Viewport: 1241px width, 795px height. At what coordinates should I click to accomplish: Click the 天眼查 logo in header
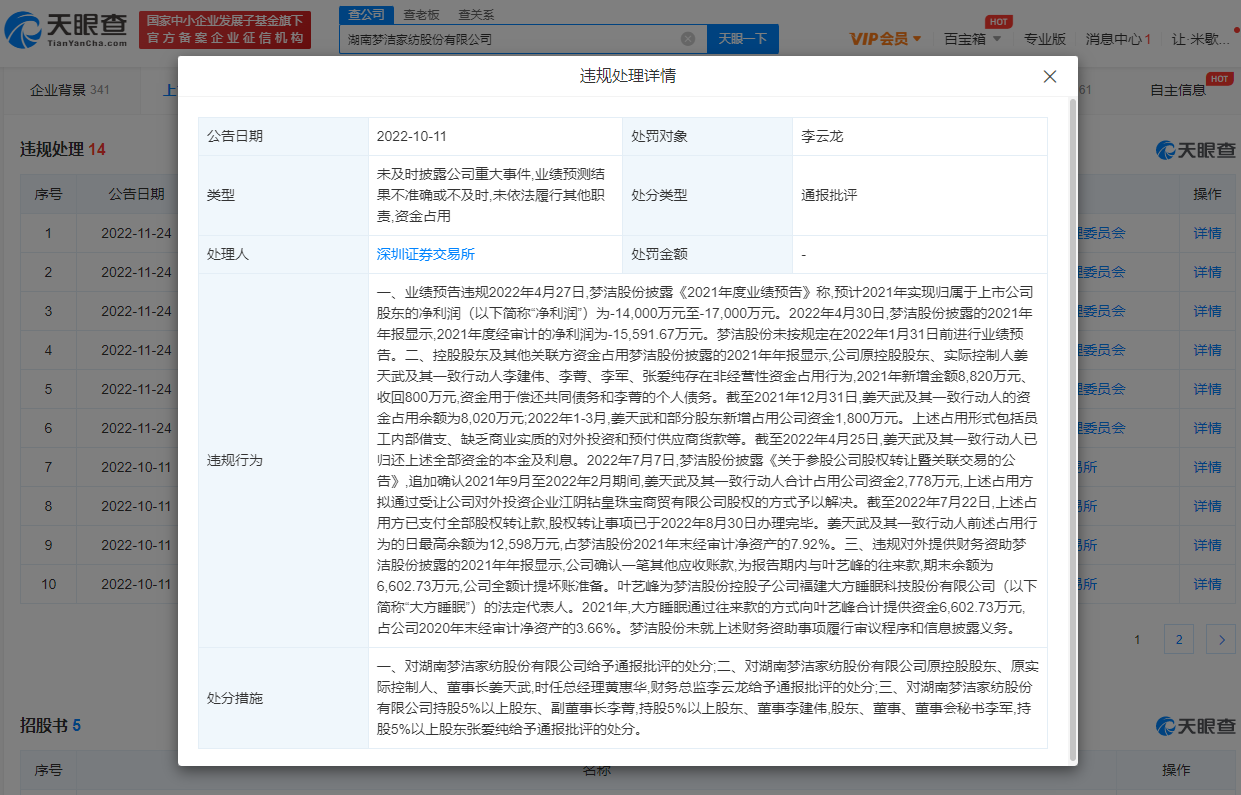point(66,30)
